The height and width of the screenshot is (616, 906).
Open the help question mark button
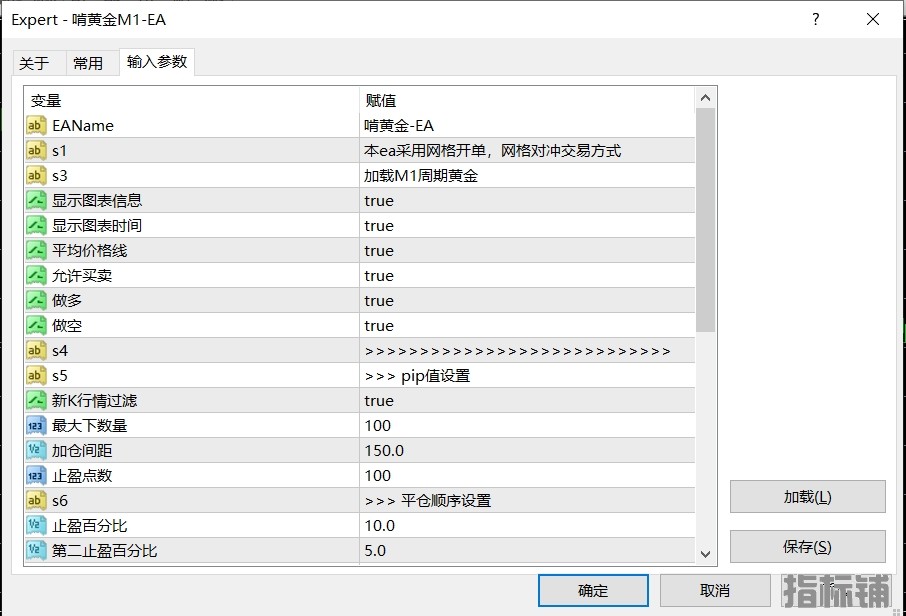(815, 19)
